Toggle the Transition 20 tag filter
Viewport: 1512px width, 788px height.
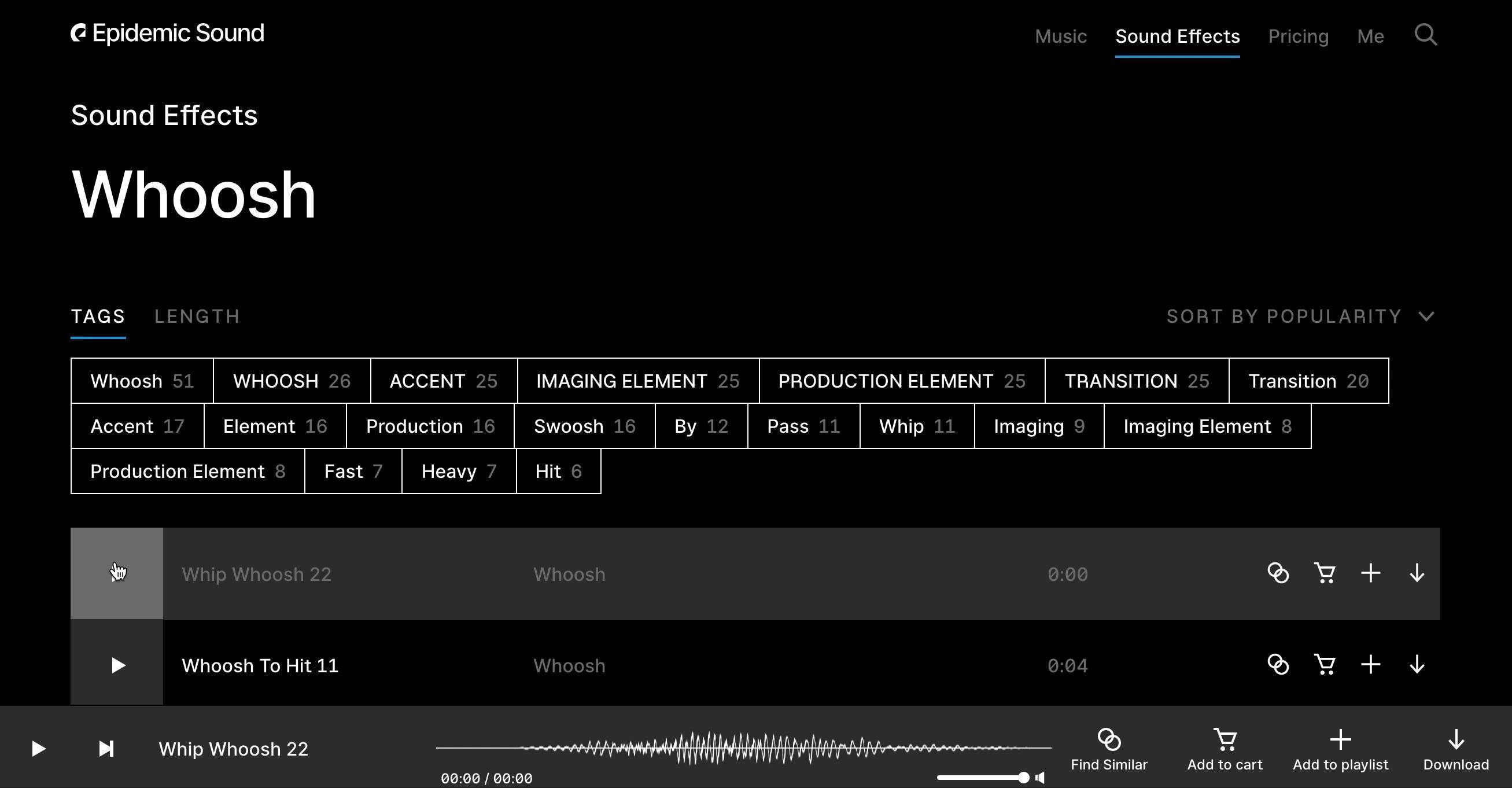click(x=1309, y=381)
